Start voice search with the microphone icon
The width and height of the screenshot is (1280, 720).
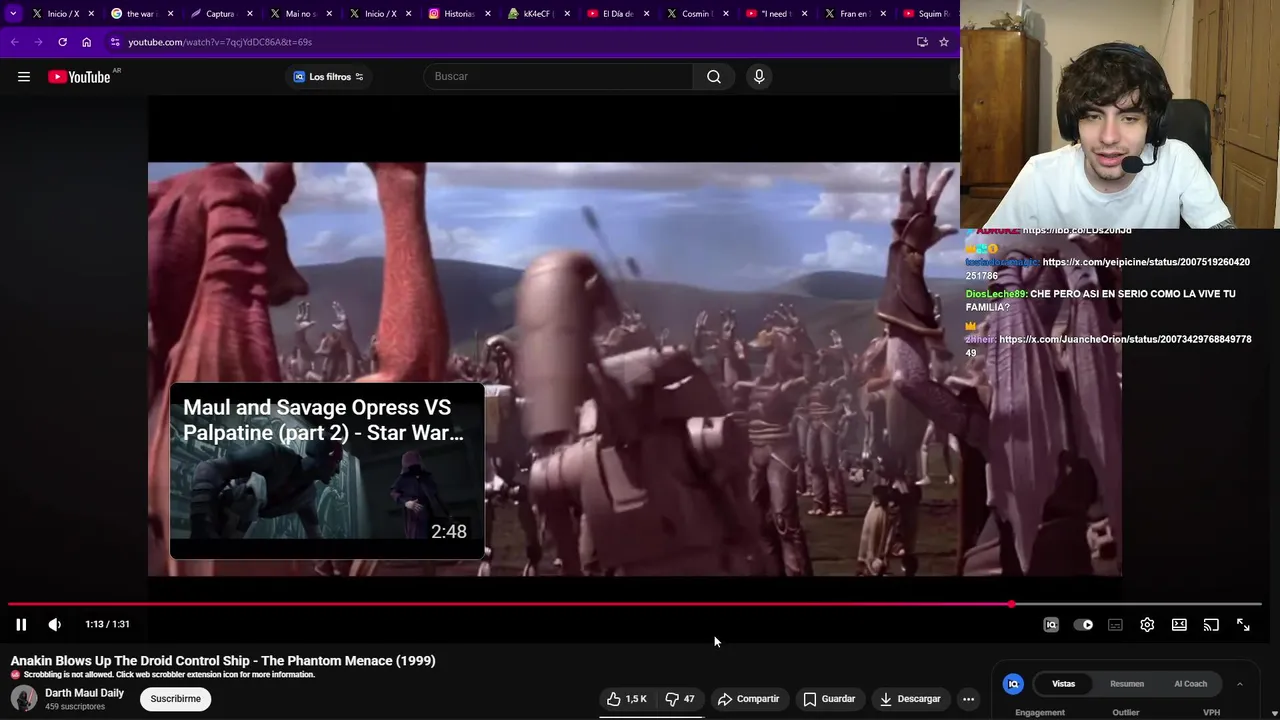(x=759, y=77)
